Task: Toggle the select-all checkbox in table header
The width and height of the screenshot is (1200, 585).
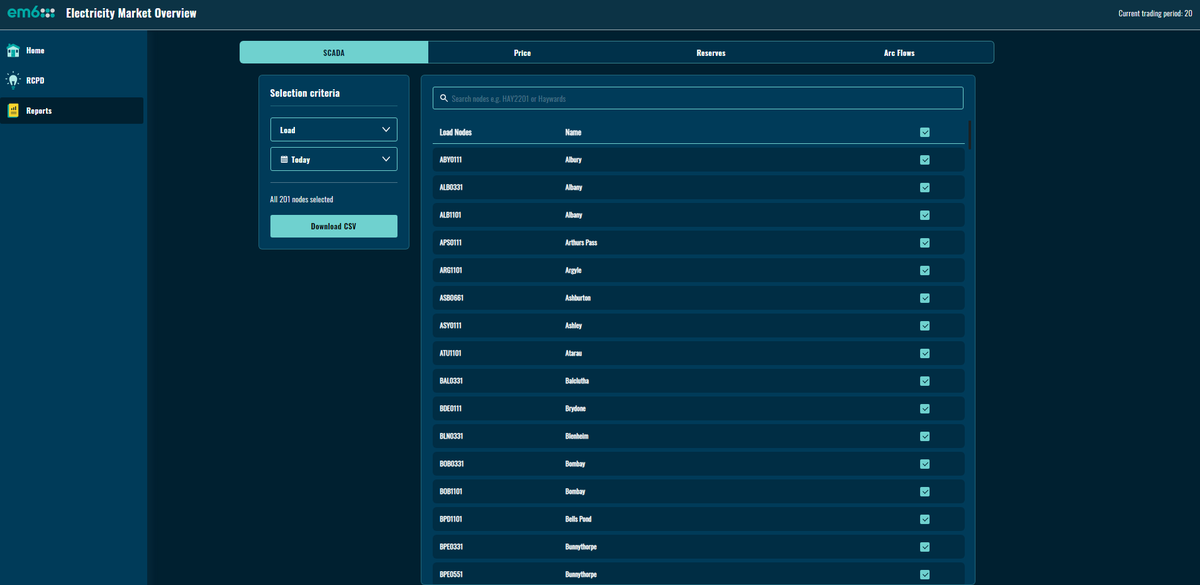Action: [924, 132]
